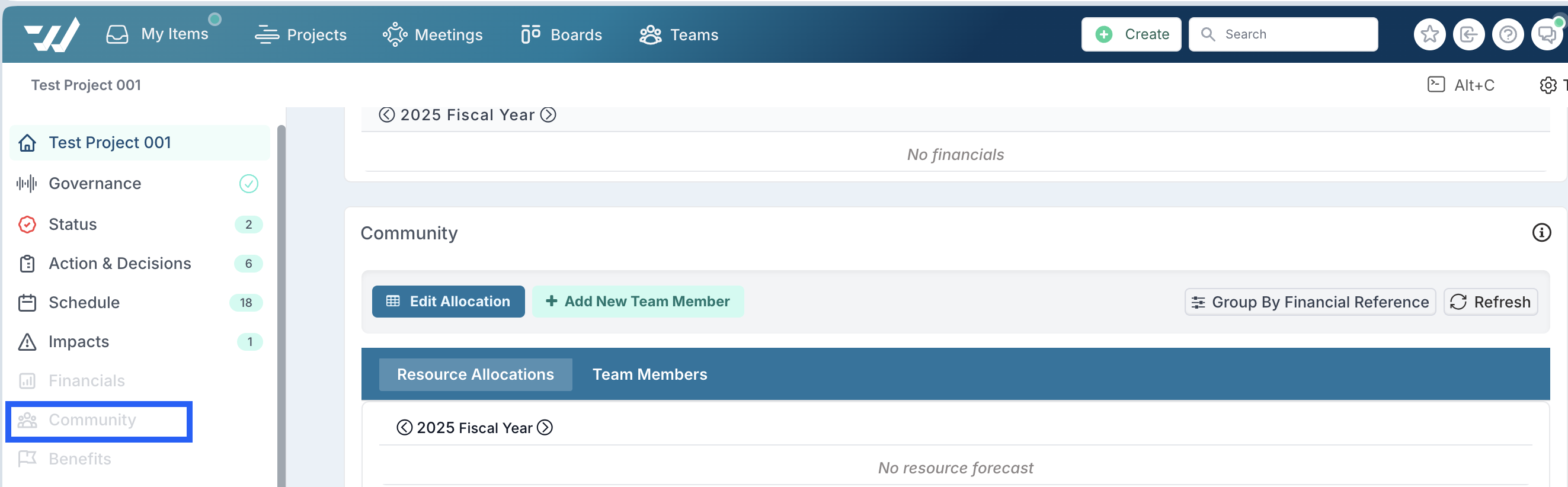Toggle Group By Financial Reference

point(1310,302)
